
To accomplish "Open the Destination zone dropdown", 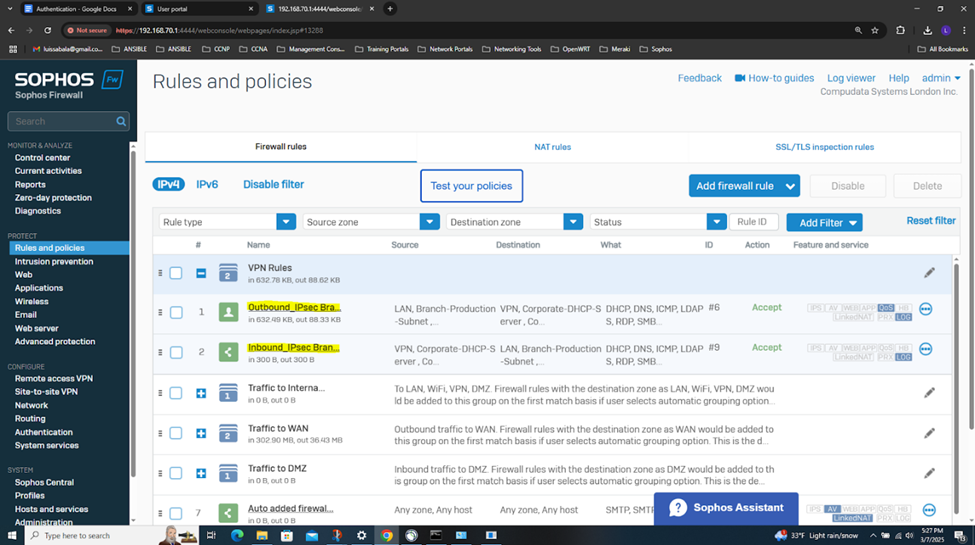I will tap(514, 221).
